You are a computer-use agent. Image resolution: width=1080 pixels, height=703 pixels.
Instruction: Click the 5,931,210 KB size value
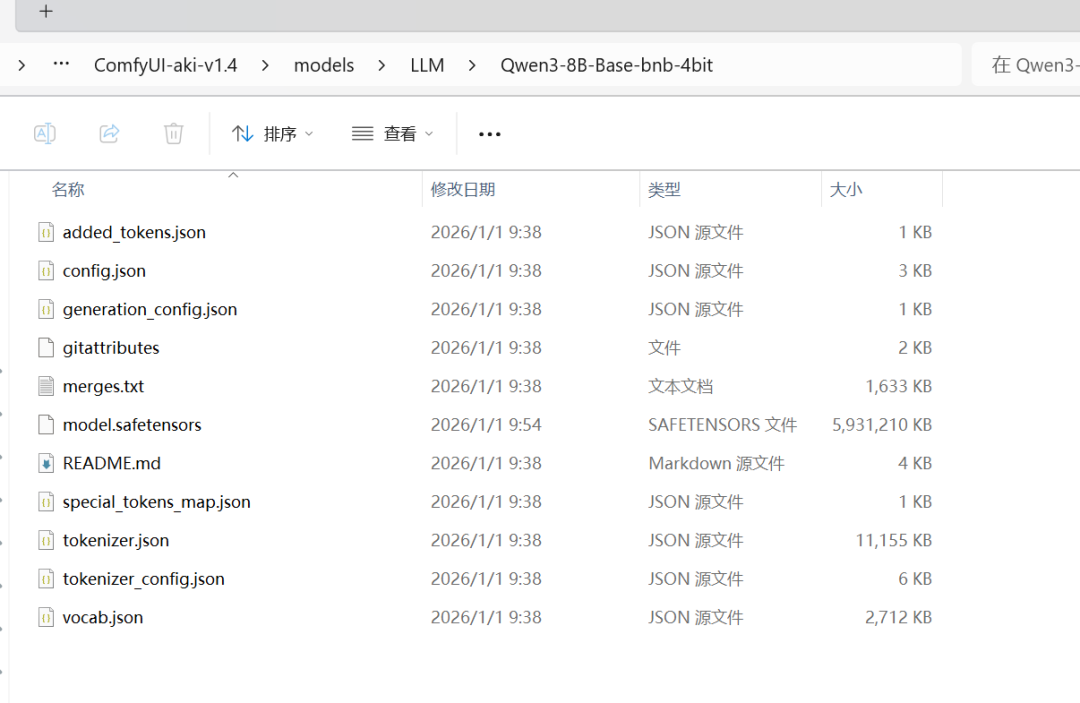882,425
